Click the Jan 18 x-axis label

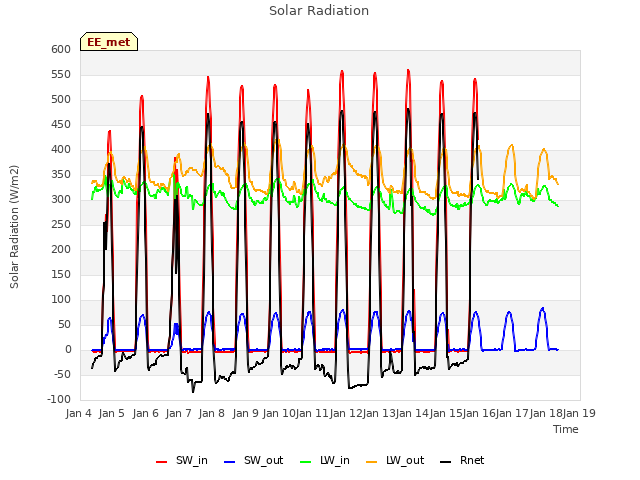546,413
